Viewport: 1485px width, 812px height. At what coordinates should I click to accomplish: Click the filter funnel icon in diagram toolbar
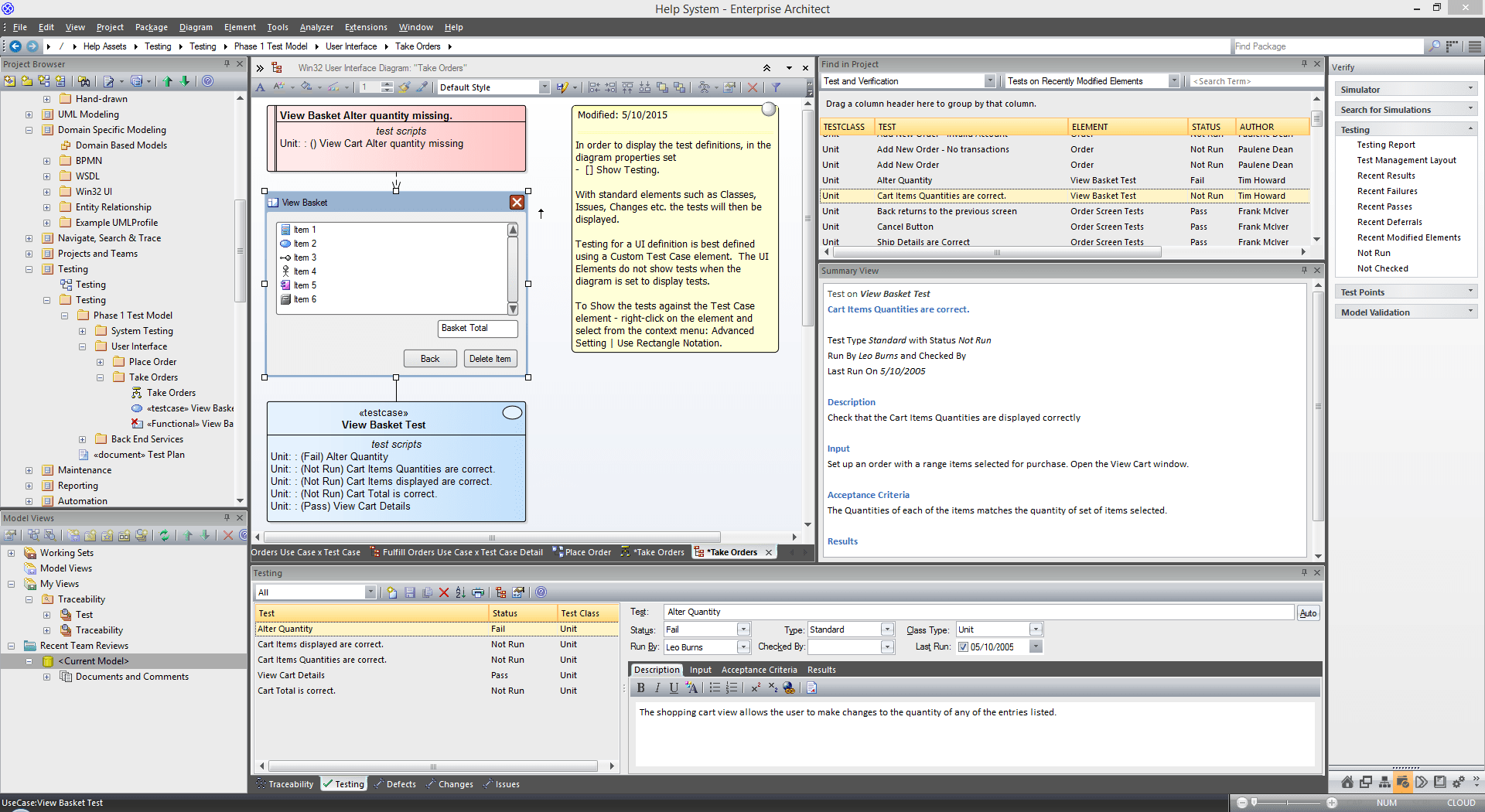click(x=776, y=87)
